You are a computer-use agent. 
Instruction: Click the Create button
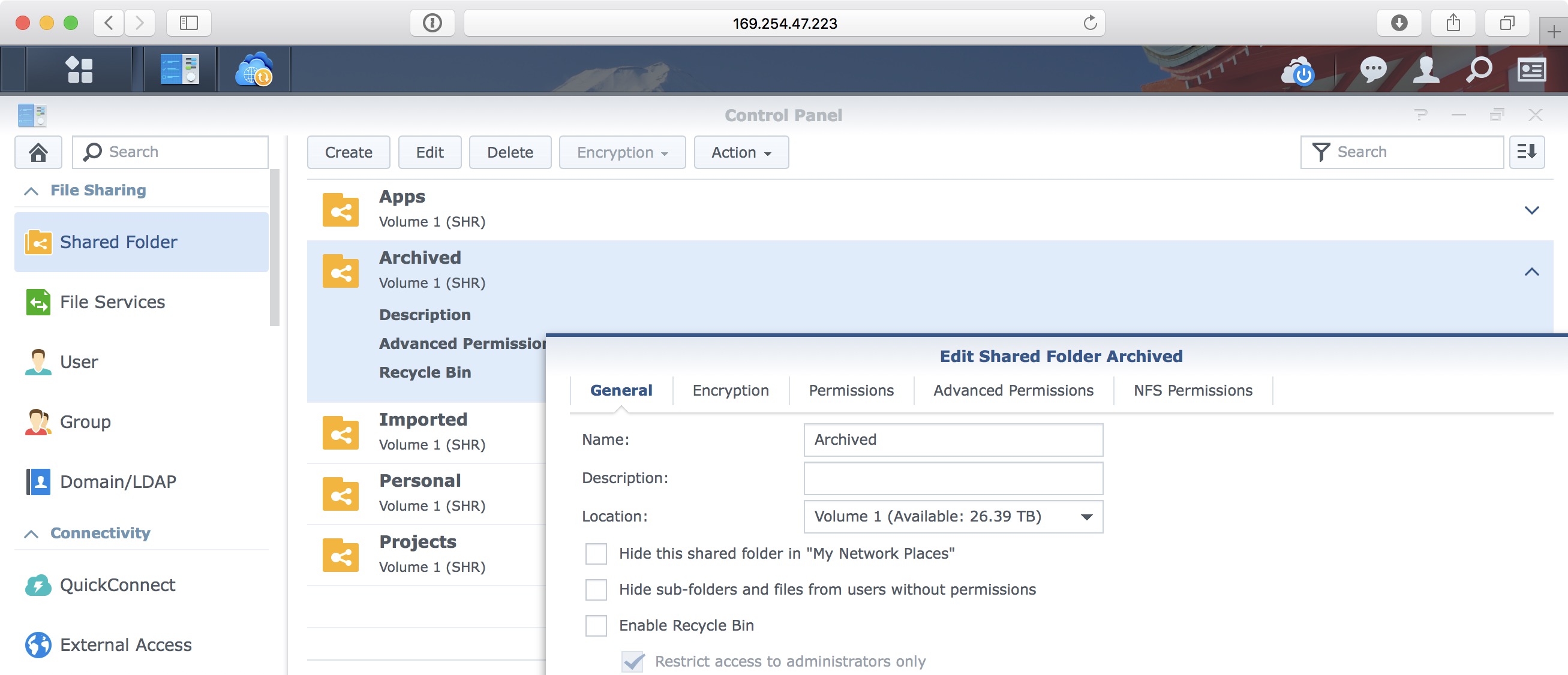(348, 152)
